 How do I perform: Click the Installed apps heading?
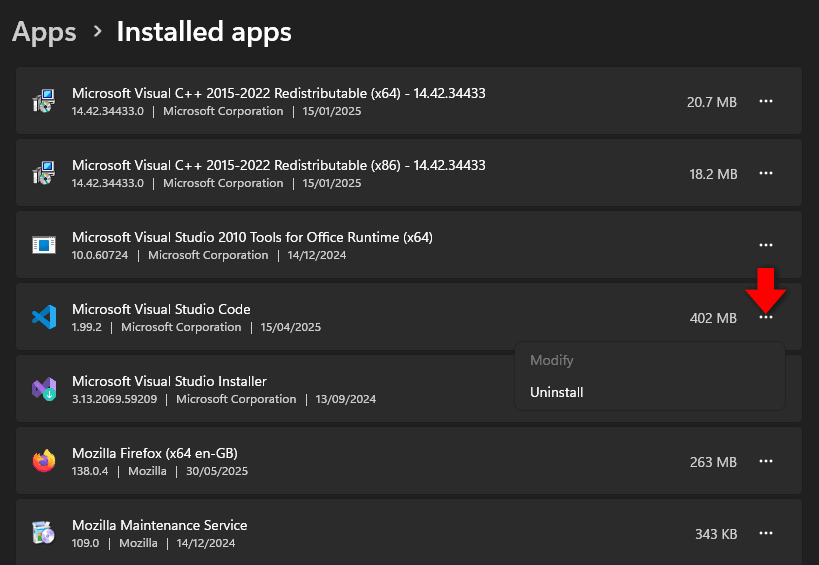point(204,32)
